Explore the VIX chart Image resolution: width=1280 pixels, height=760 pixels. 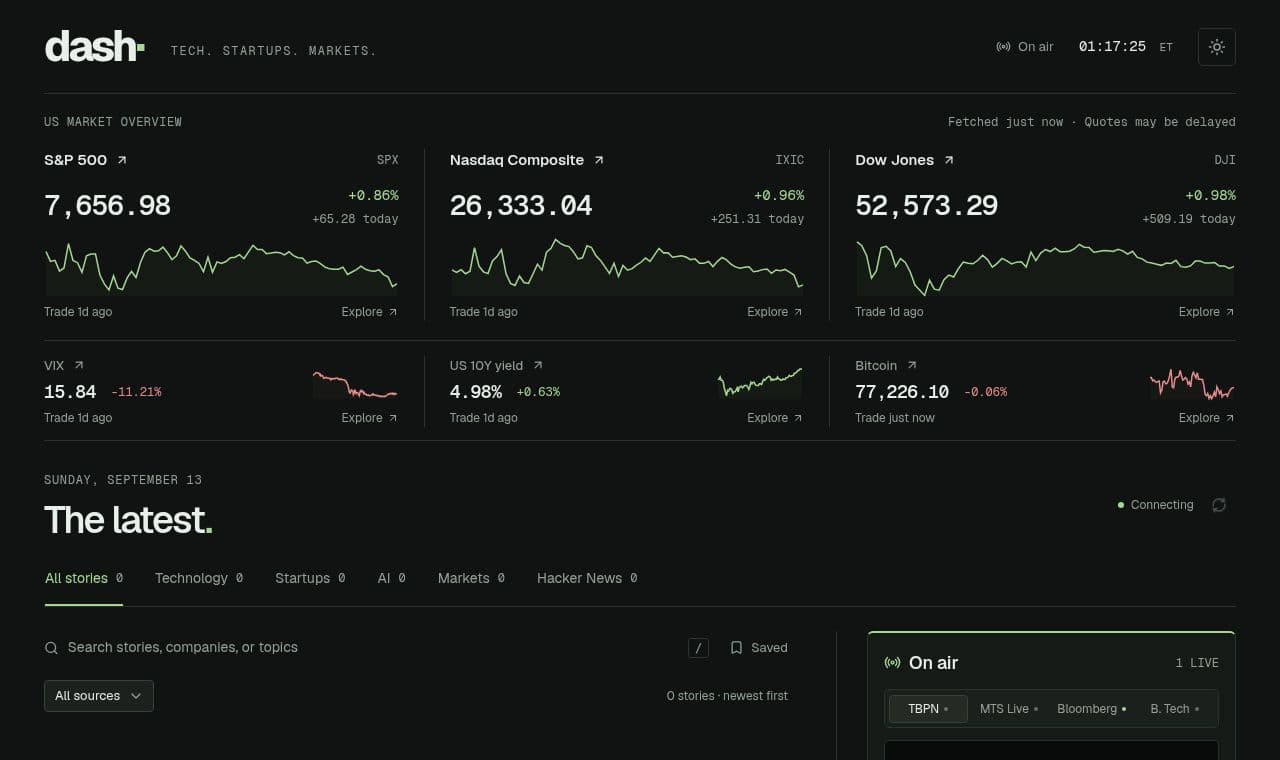click(x=370, y=418)
